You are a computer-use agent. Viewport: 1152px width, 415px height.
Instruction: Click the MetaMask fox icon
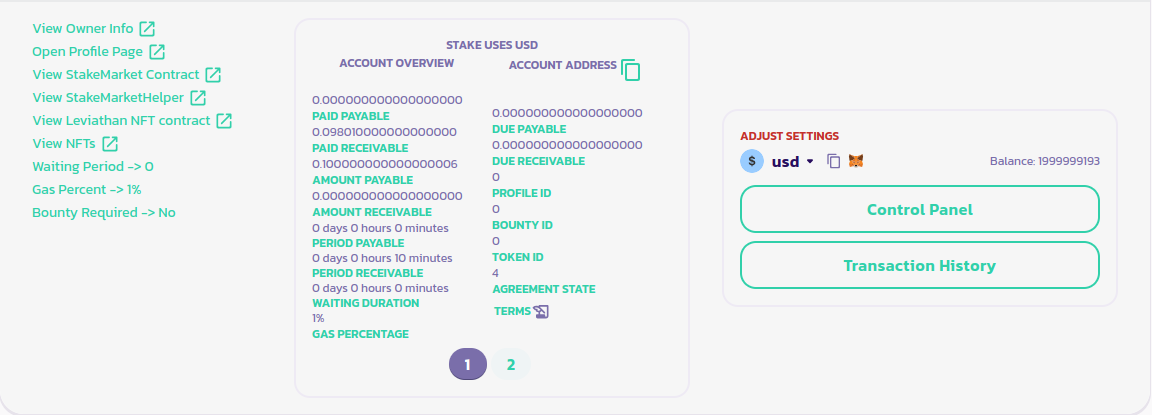pos(856,161)
